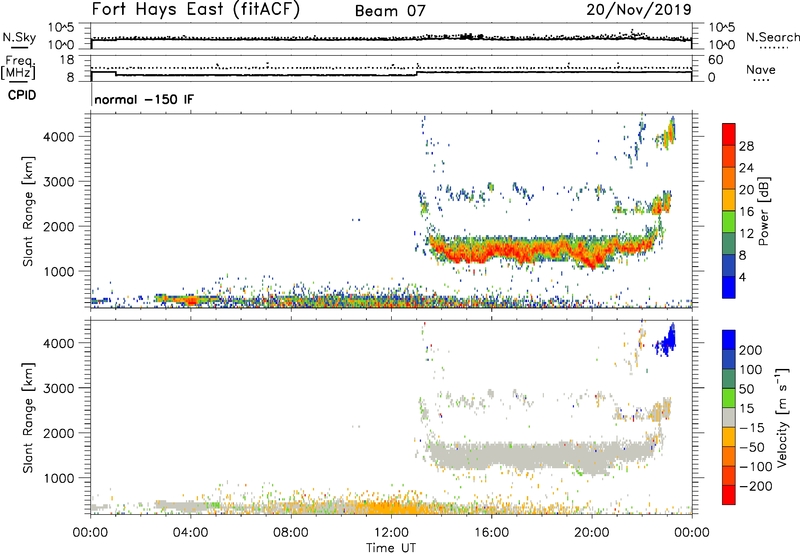Viewport: 800px width, 554px height.
Task: Click the "-200" value on the velocity colorbar
Action: pyautogui.click(x=755, y=486)
